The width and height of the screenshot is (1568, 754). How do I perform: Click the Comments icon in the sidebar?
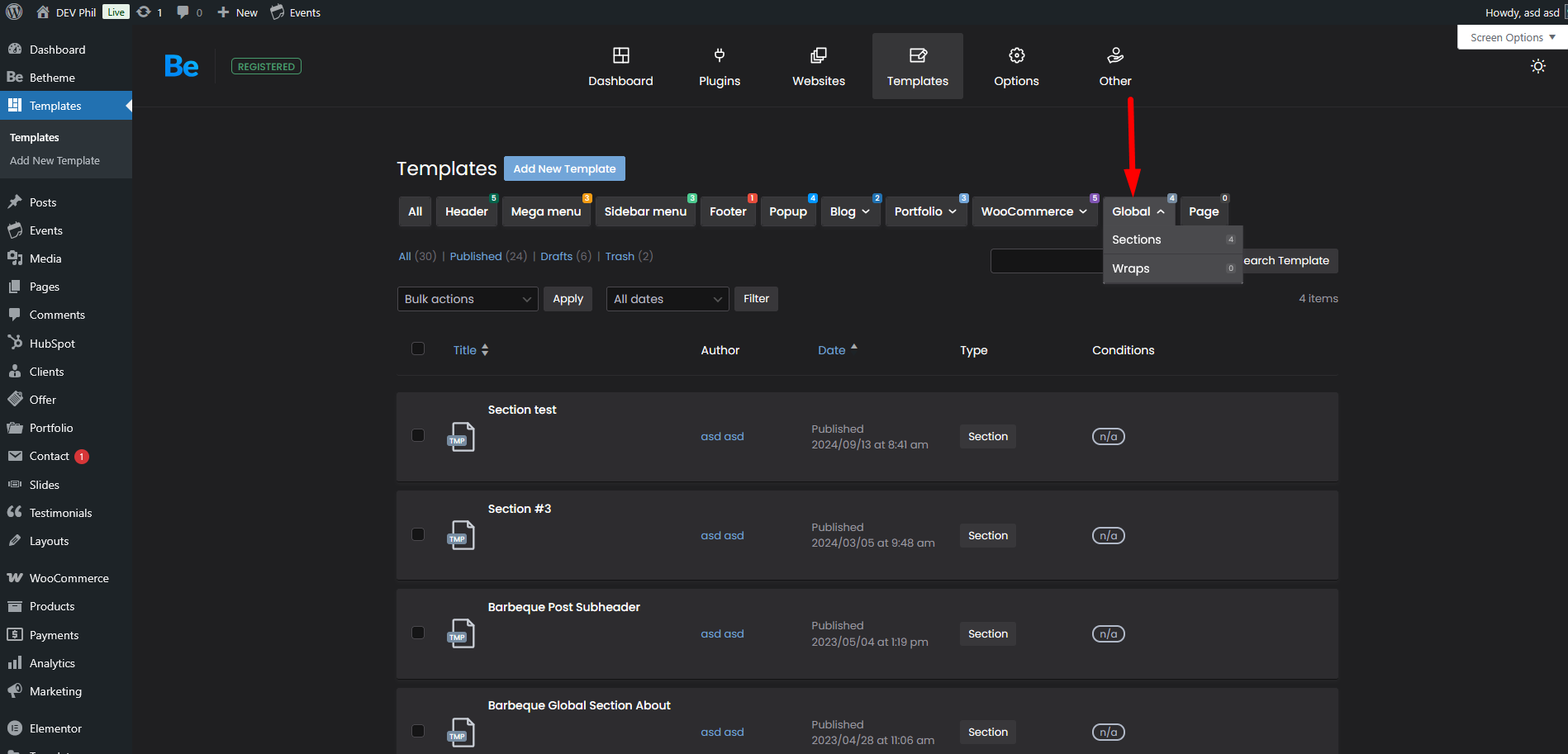[x=15, y=315]
